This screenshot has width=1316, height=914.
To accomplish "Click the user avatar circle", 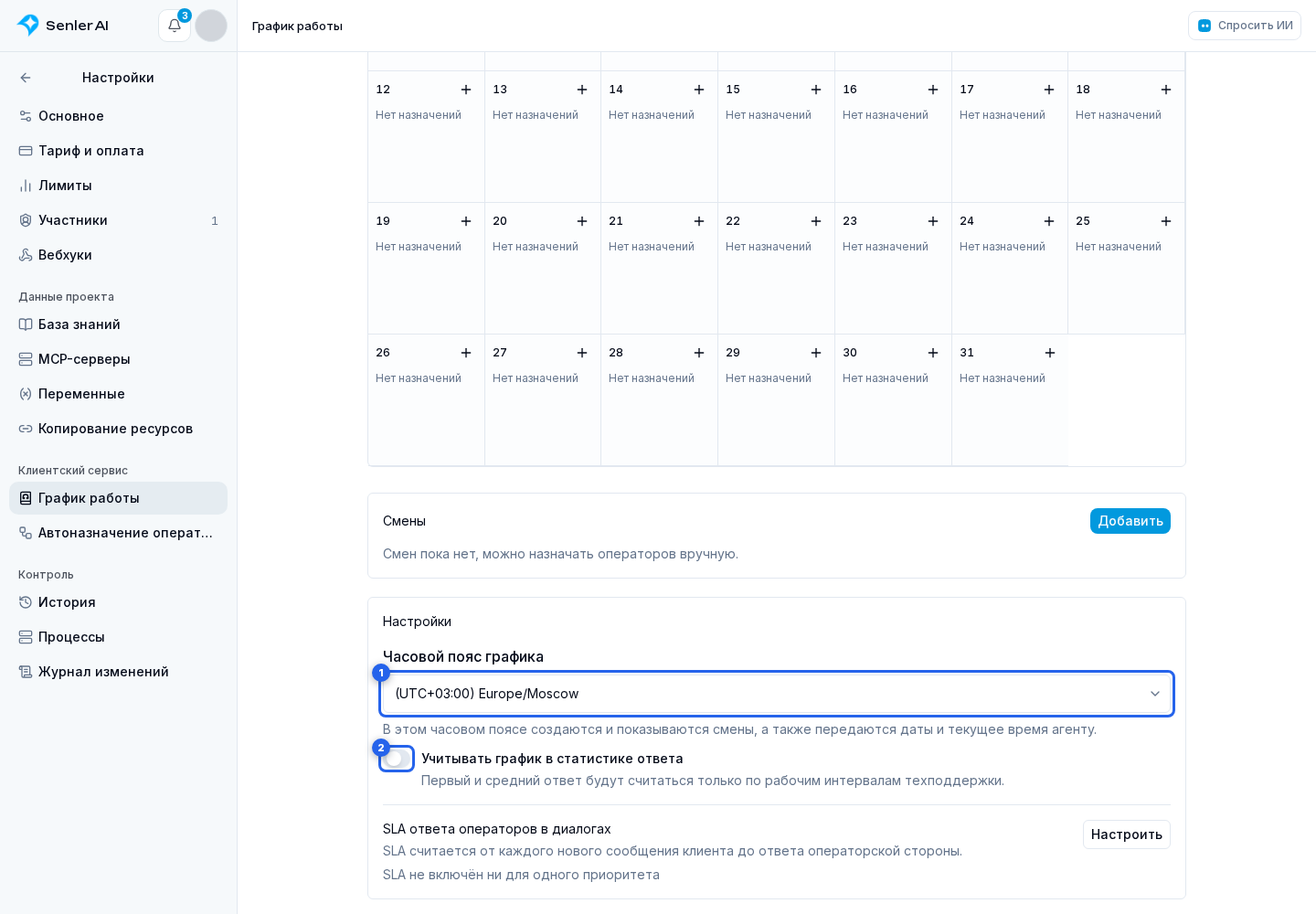I will [x=211, y=26].
